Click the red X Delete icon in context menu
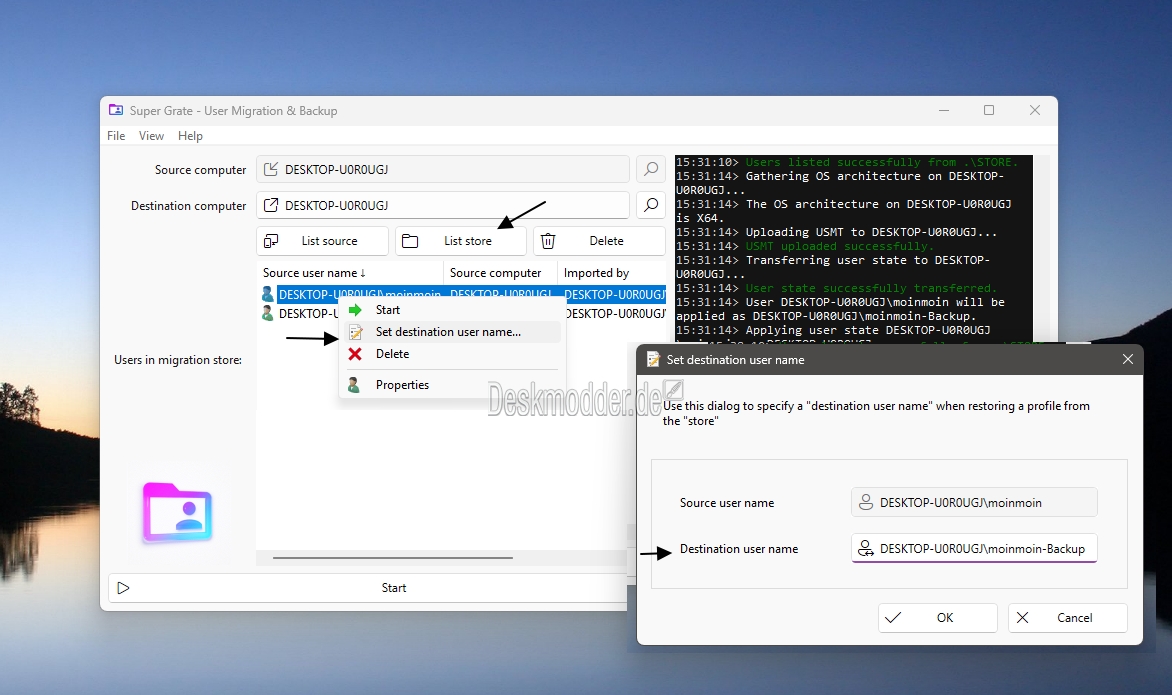 355,353
